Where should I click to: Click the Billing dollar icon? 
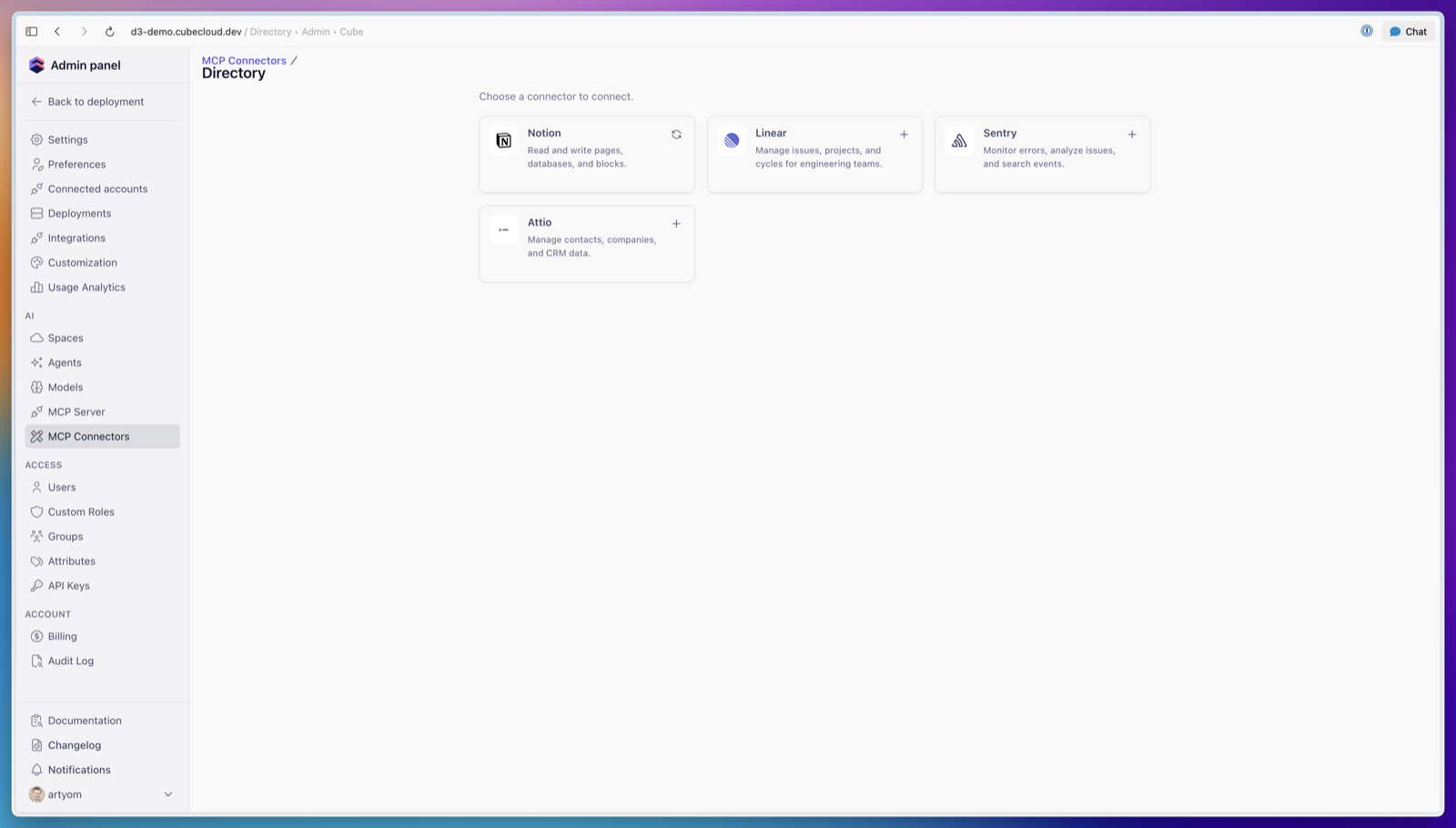[36, 637]
